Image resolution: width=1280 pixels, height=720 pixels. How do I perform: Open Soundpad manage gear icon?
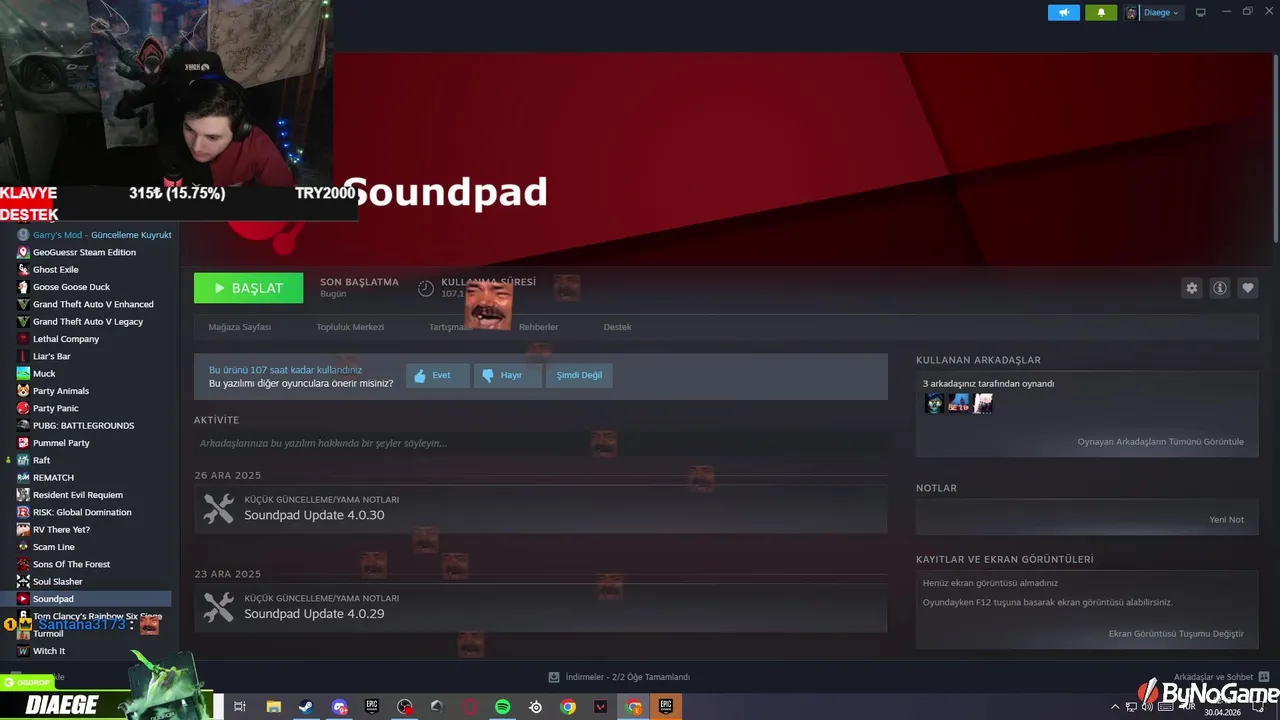pos(1192,288)
